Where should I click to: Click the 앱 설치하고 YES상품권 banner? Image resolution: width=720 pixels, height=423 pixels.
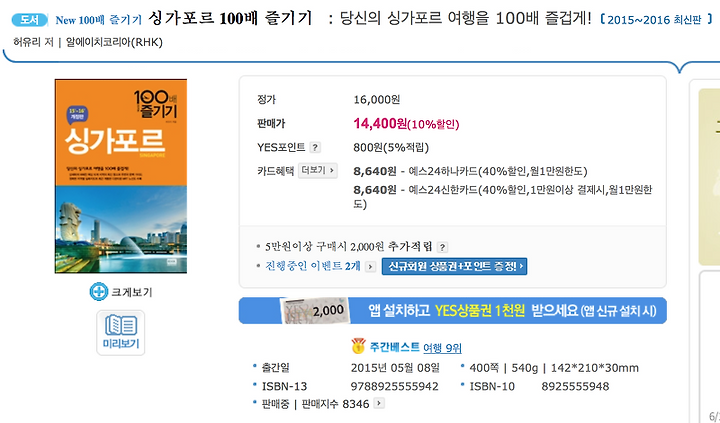[x=453, y=310]
